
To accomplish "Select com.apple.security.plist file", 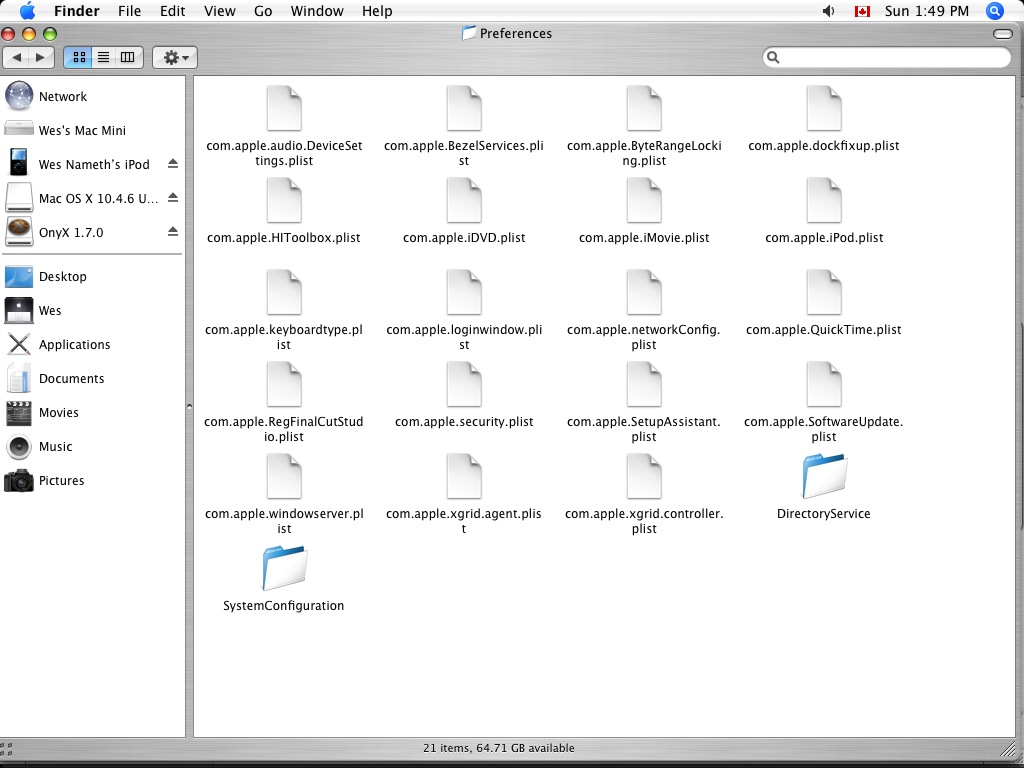I will click(464, 385).
